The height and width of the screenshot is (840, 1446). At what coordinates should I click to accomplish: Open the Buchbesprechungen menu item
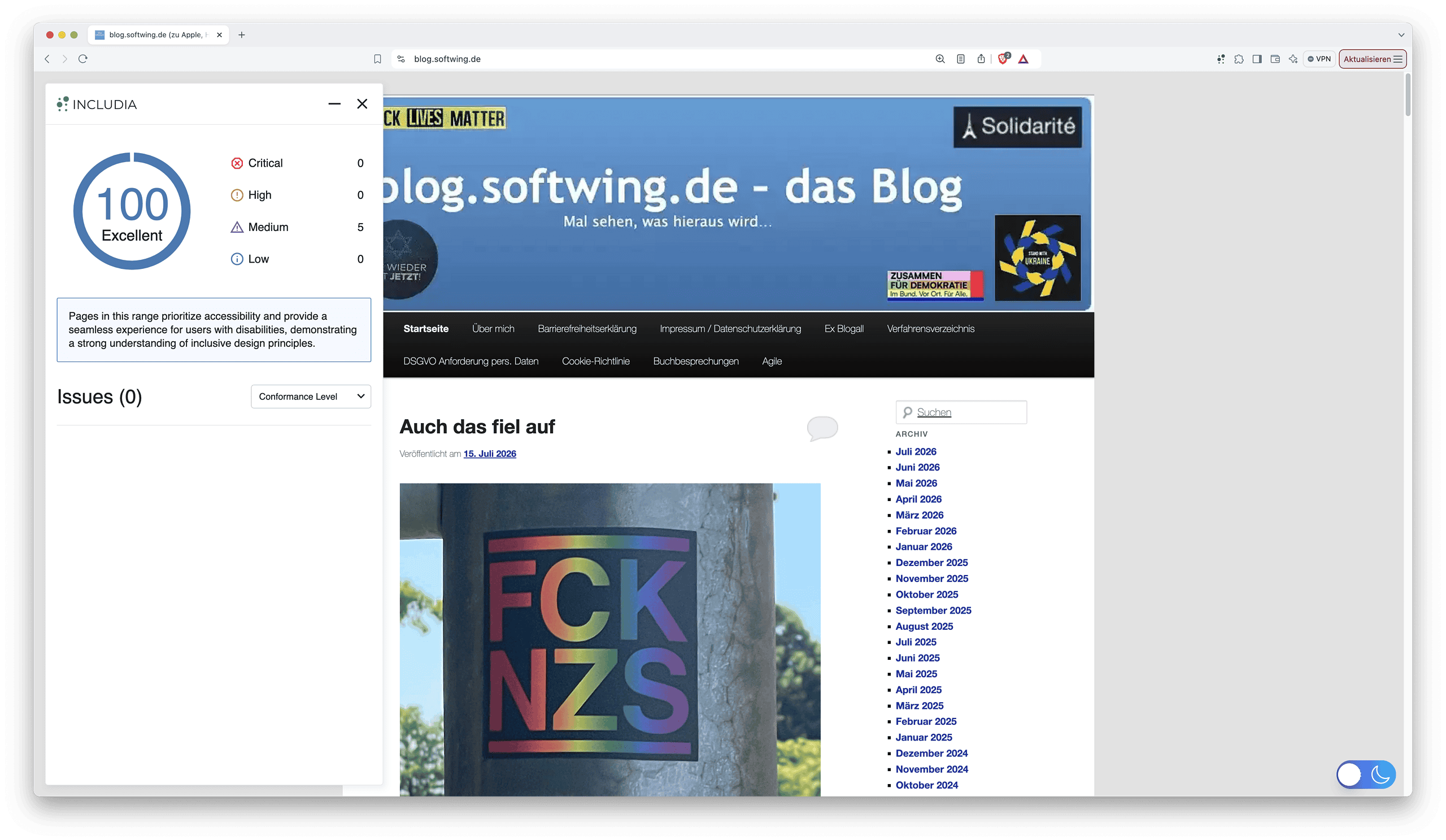tap(695, 362)
